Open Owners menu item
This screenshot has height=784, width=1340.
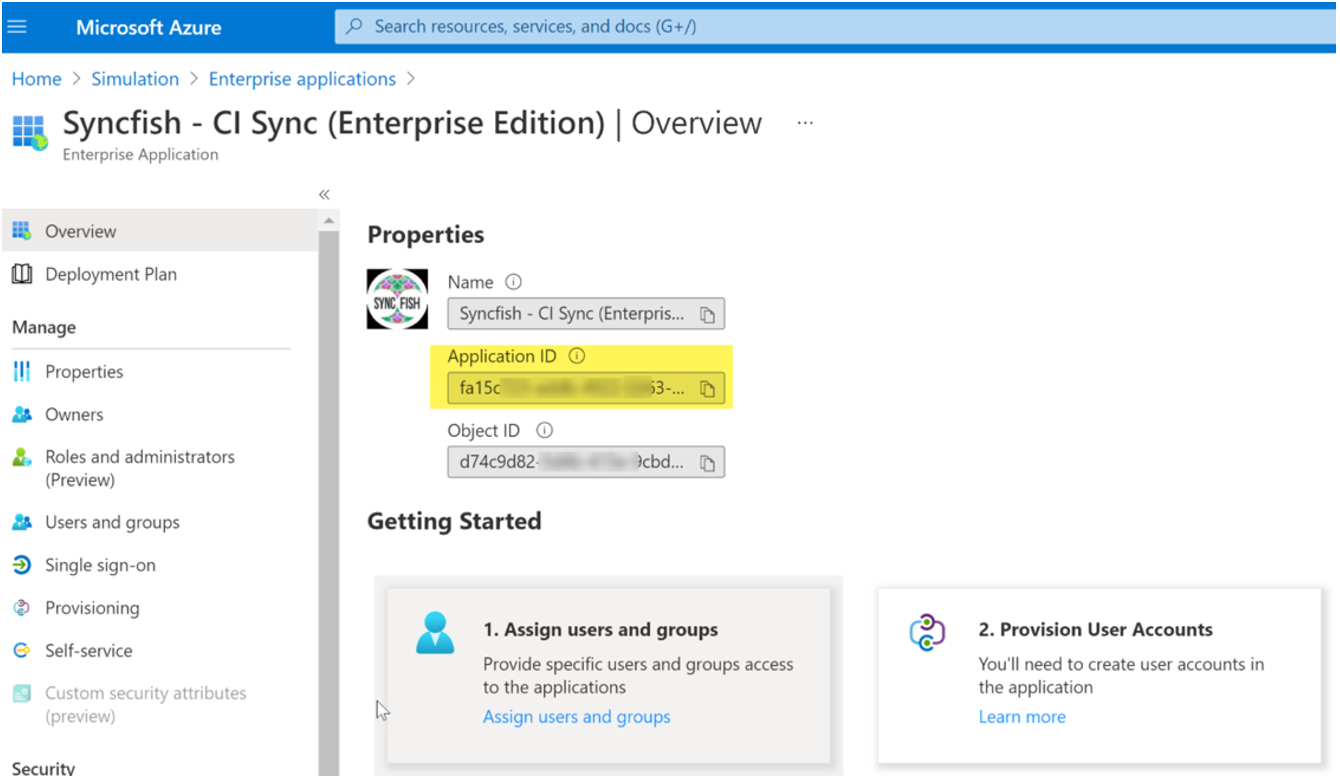tap(74, 414)
